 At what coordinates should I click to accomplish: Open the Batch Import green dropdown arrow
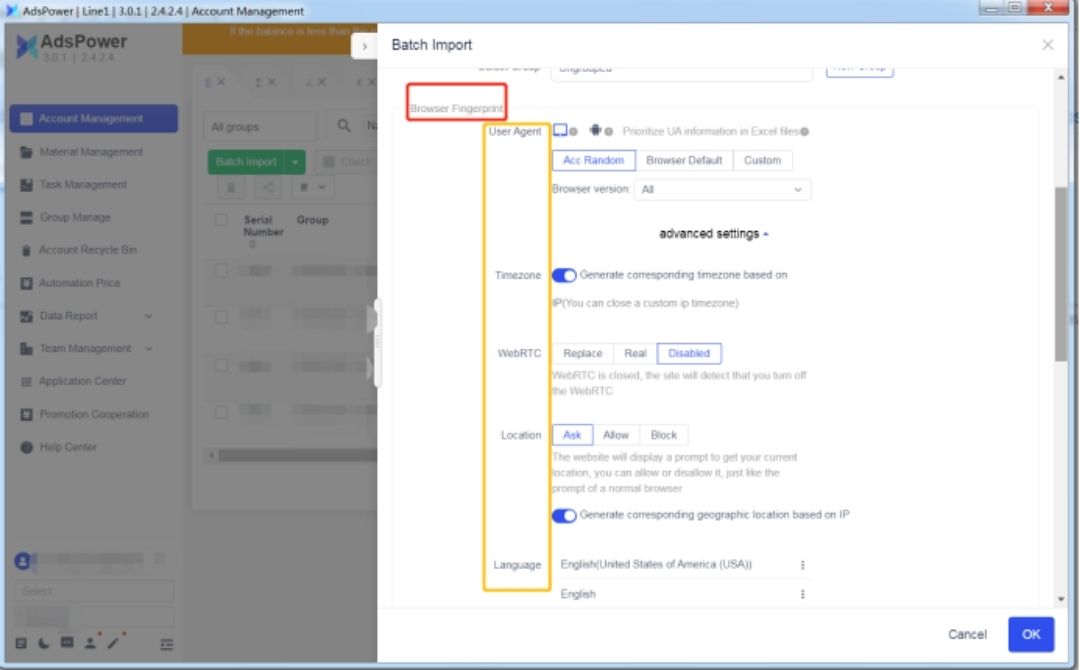(295, 162)
